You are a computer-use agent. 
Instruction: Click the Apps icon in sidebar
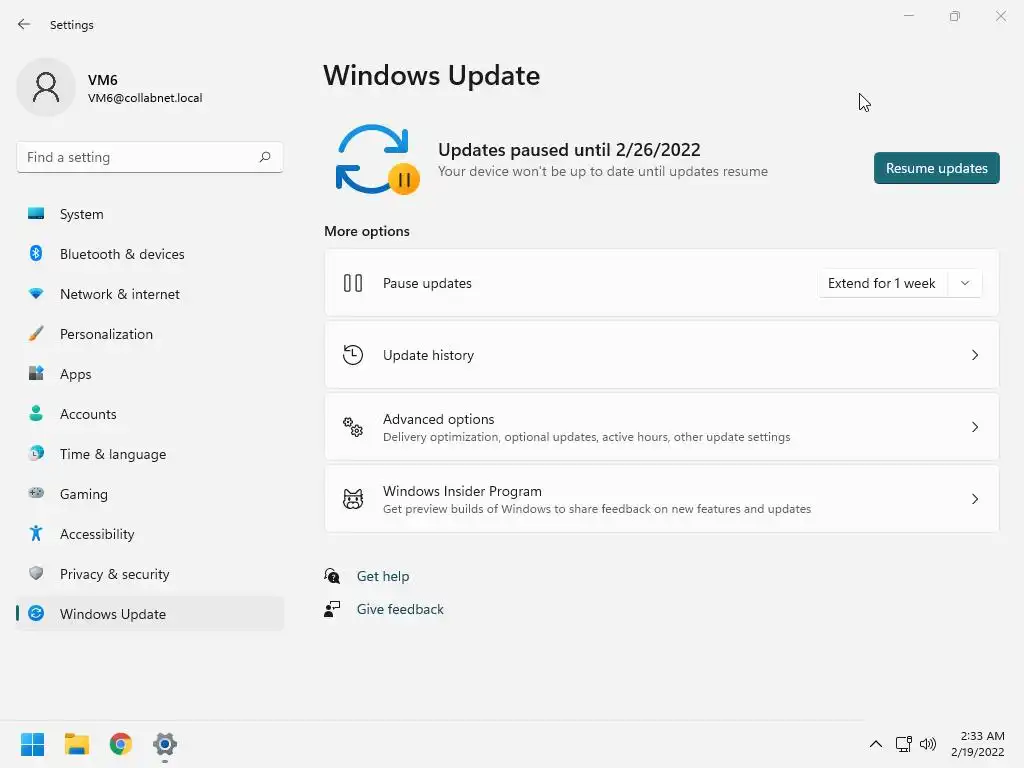[x=36, y=374]
